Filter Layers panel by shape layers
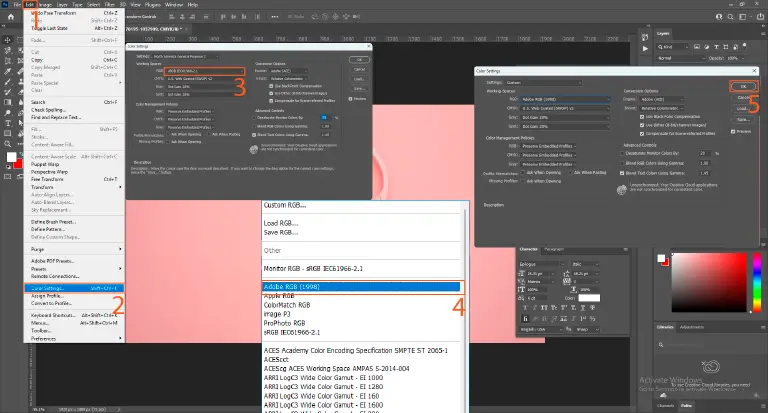 coord(726,47)
